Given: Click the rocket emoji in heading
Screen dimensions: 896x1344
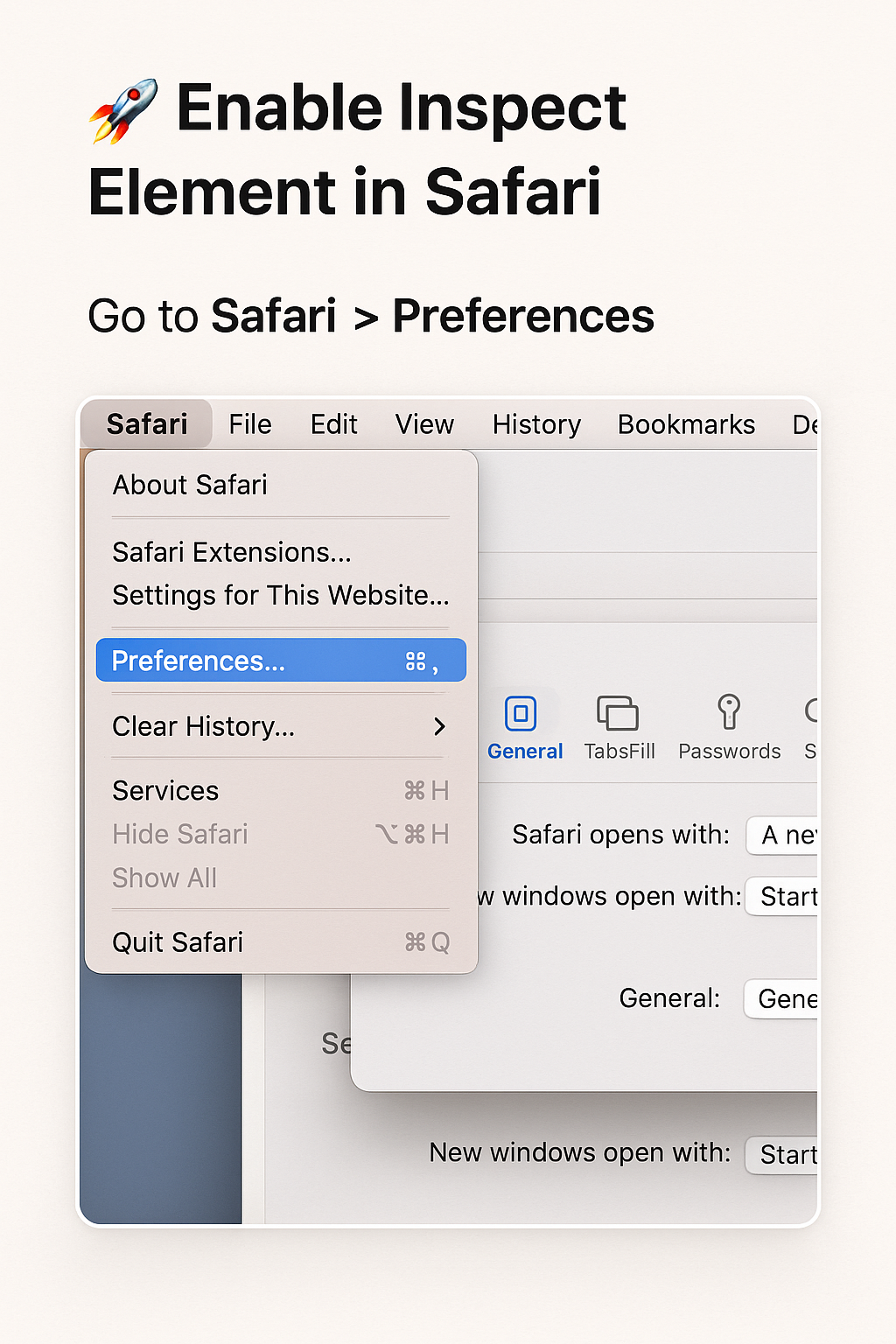Looking at the screenshot, I should pos(123,111).
